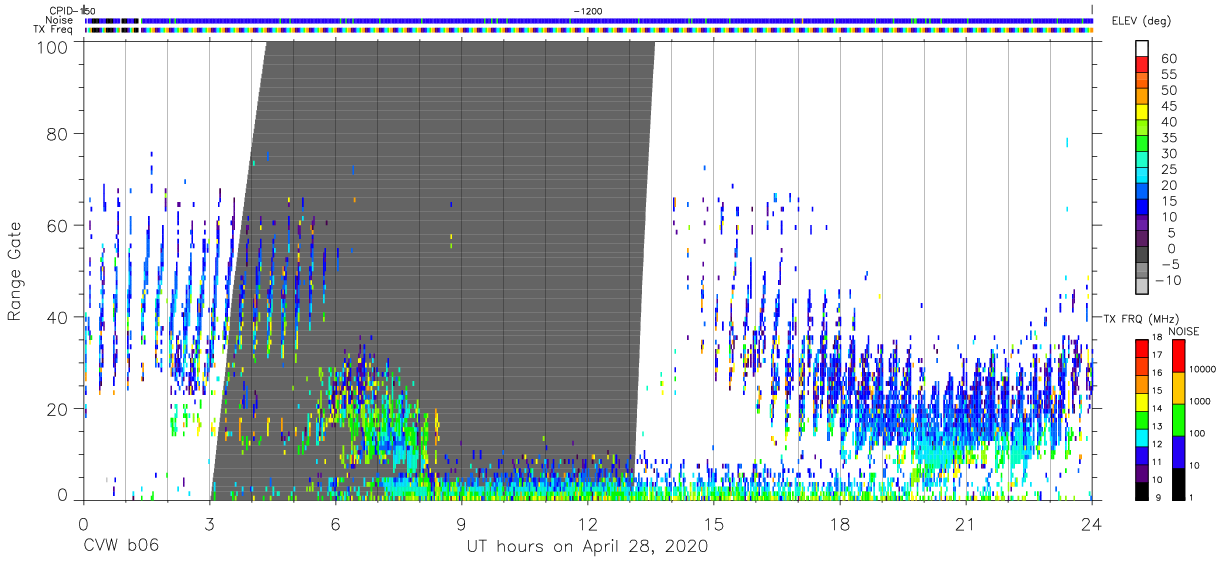The image size is (1228, 567).
Task: Click the '15' hour tick on x-axis
Action: coord(714,523)
